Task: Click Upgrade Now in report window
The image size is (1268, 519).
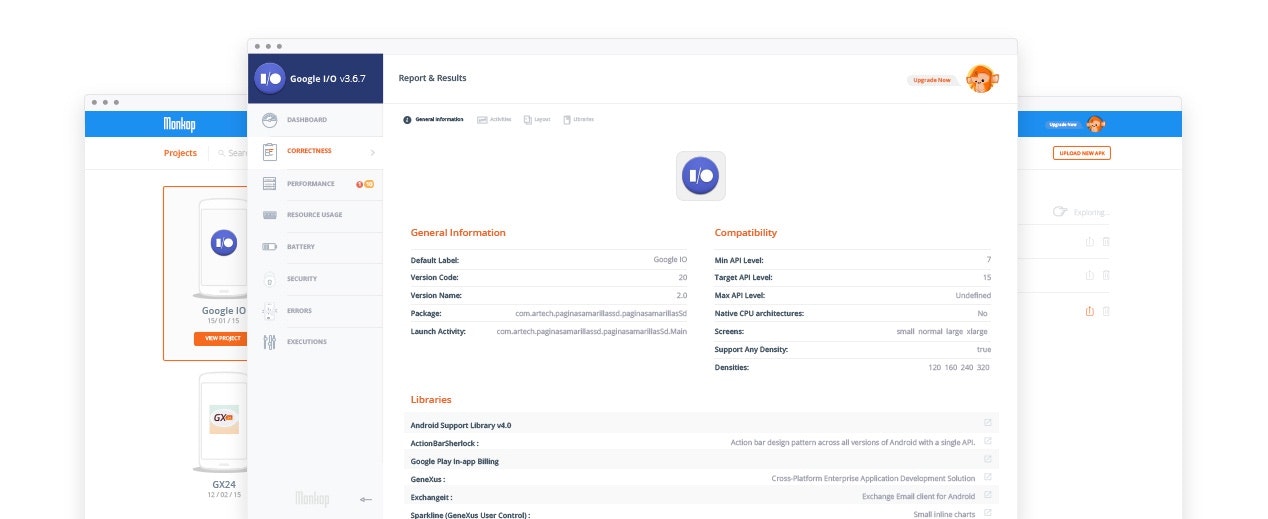Action: click(932, 80)
